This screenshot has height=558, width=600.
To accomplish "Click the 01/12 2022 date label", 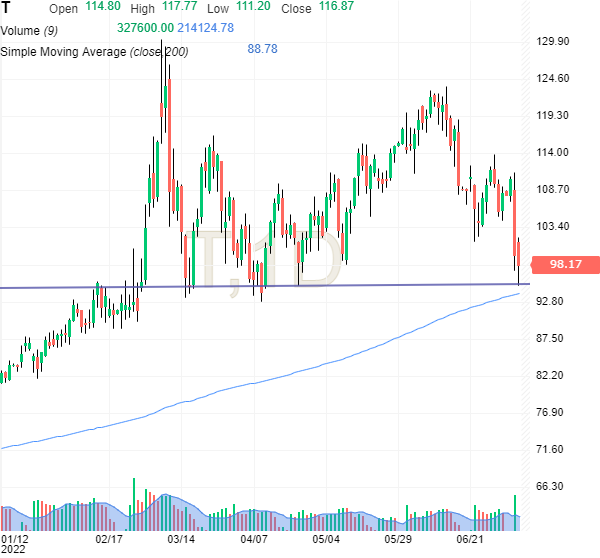I will point(15,543).
